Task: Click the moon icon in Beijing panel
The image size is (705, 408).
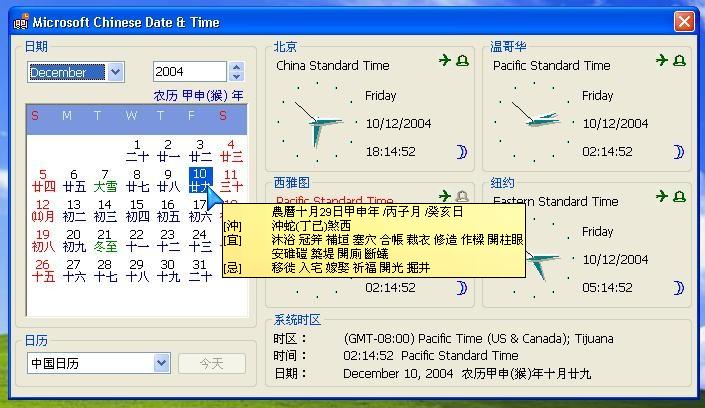Action: coord(462,152)
